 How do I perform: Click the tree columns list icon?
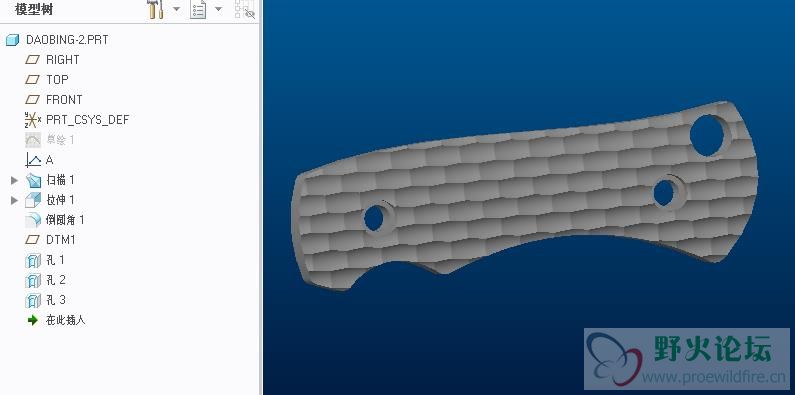point(198,9)
